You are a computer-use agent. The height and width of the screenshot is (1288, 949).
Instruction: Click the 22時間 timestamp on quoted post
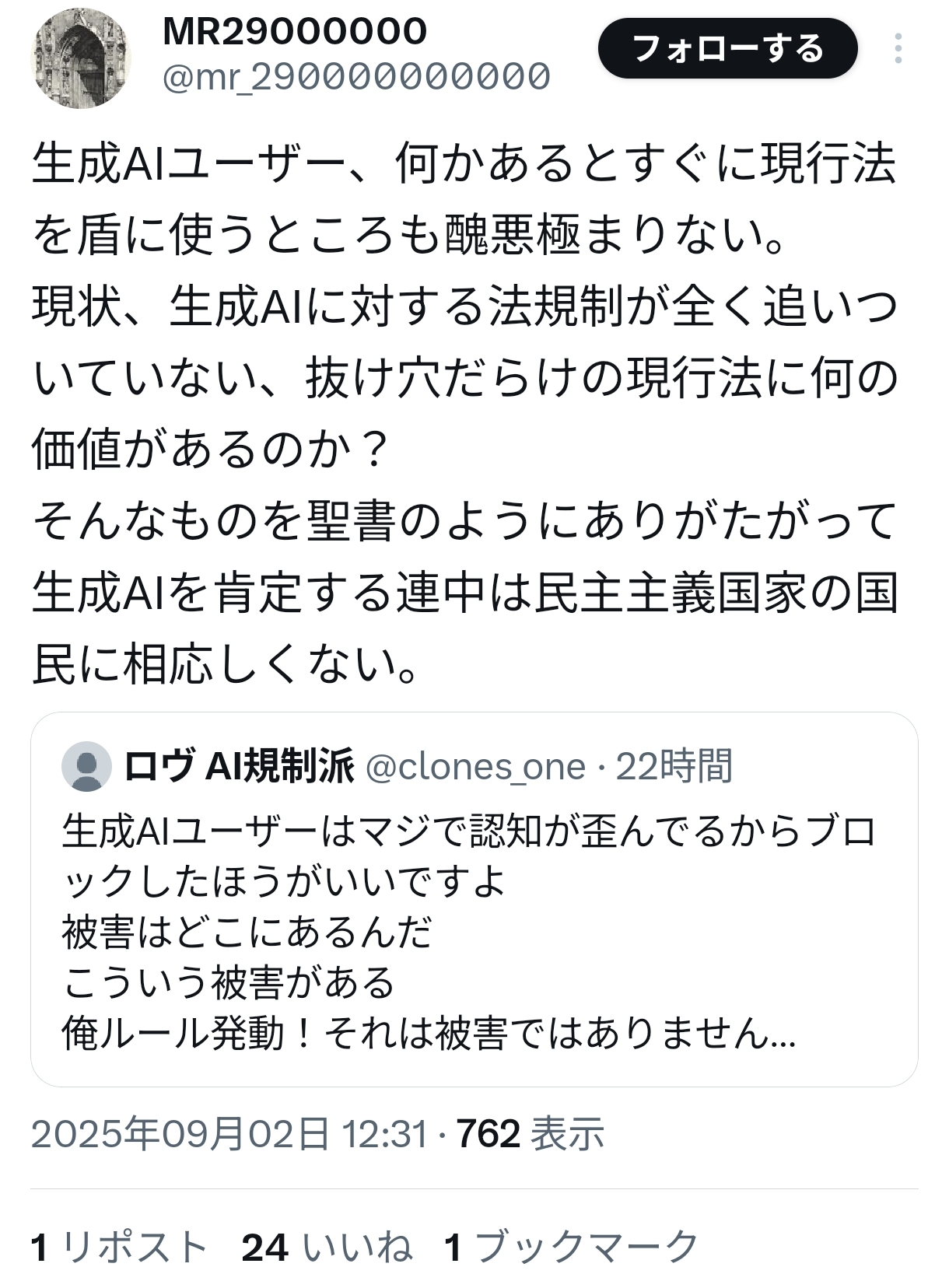pyautogui.click(x=674, y=767)
